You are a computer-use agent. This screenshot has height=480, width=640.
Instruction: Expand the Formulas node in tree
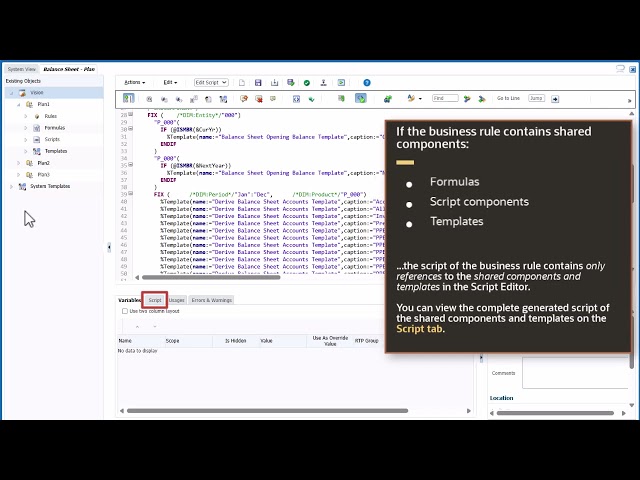26,128
